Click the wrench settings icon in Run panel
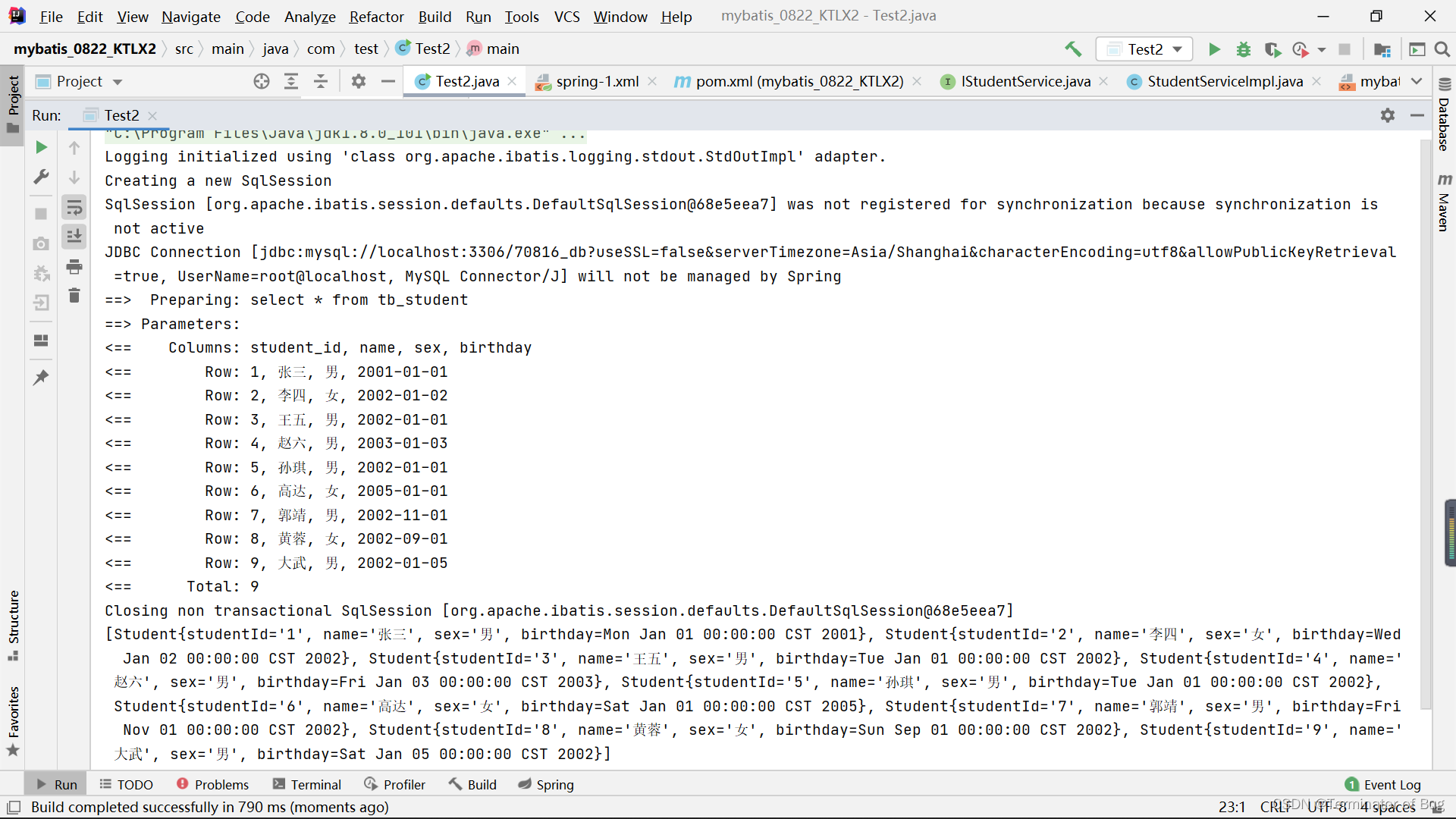Image resolution: width=1456 pixels, height=819 pixels. click(42, 177)
